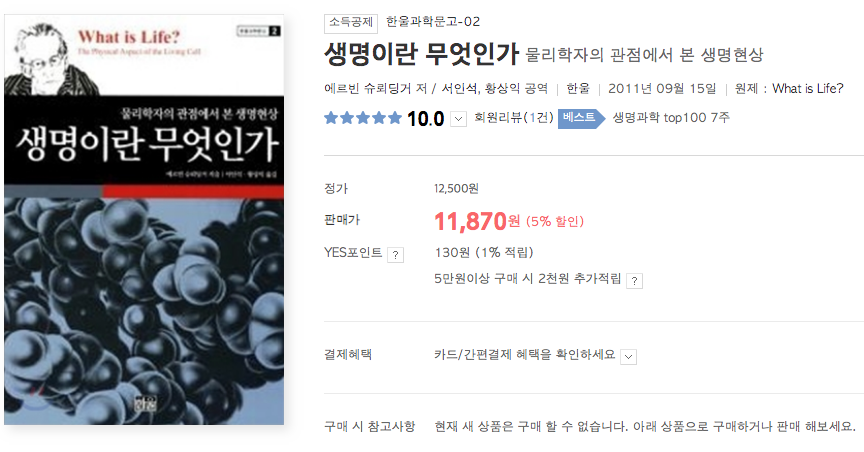This screenshot has width=864, height=452.
Task: Click the book title 생명이란 무엇인가
Action: click(x=421, y=54)
